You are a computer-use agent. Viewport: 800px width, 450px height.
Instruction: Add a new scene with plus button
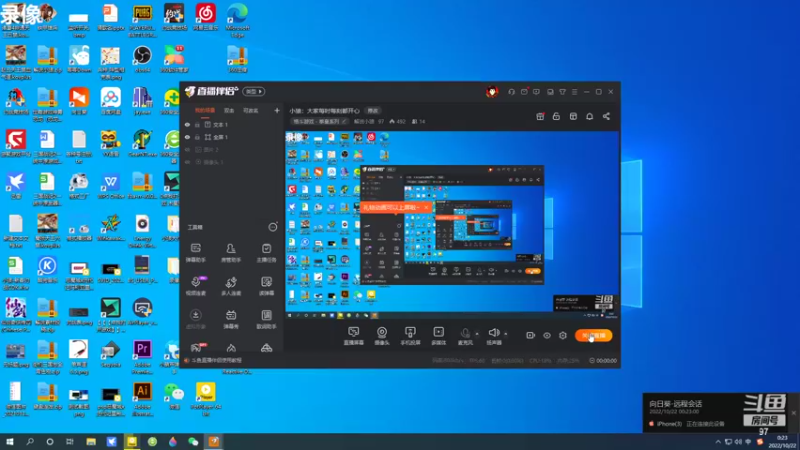pos(277,110)
